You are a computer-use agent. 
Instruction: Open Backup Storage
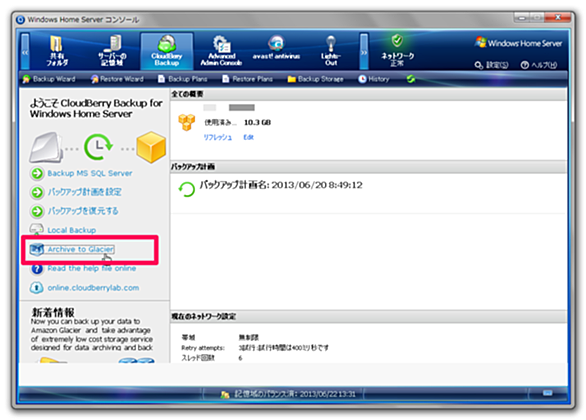click(315, 79)
